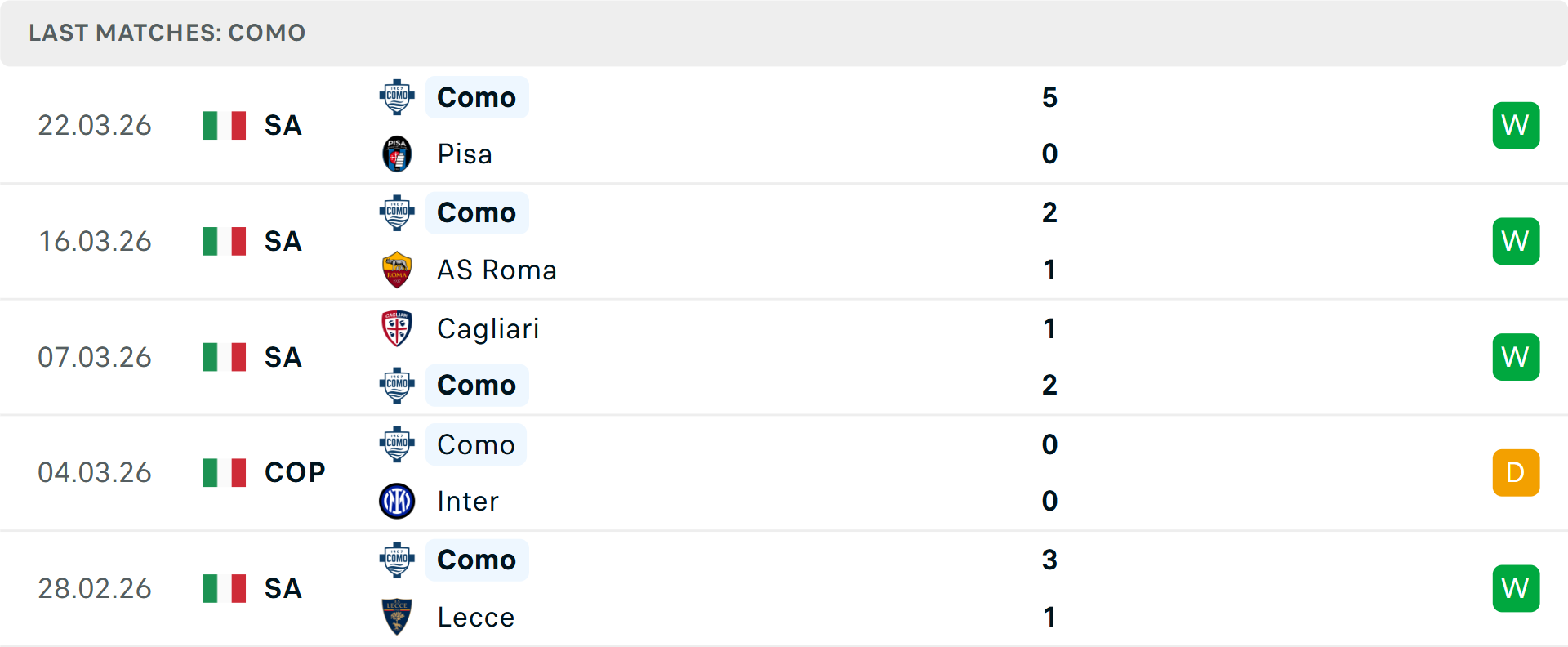
Task: Click the Como club crest next to Pisa match
Action: click(397, 96)
